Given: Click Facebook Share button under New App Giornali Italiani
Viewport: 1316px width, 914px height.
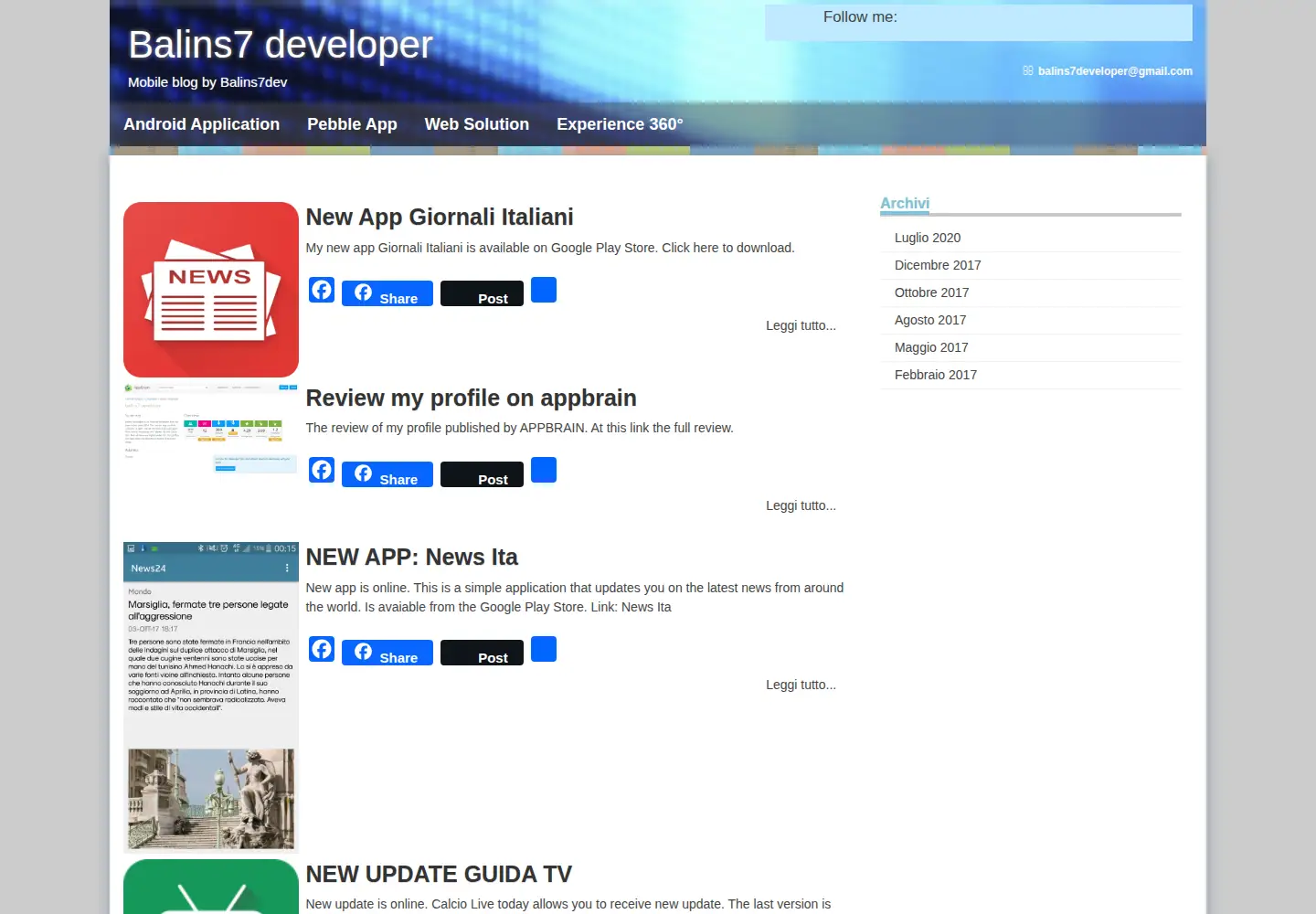Looking at the screenshot, I should pos(387,293).
